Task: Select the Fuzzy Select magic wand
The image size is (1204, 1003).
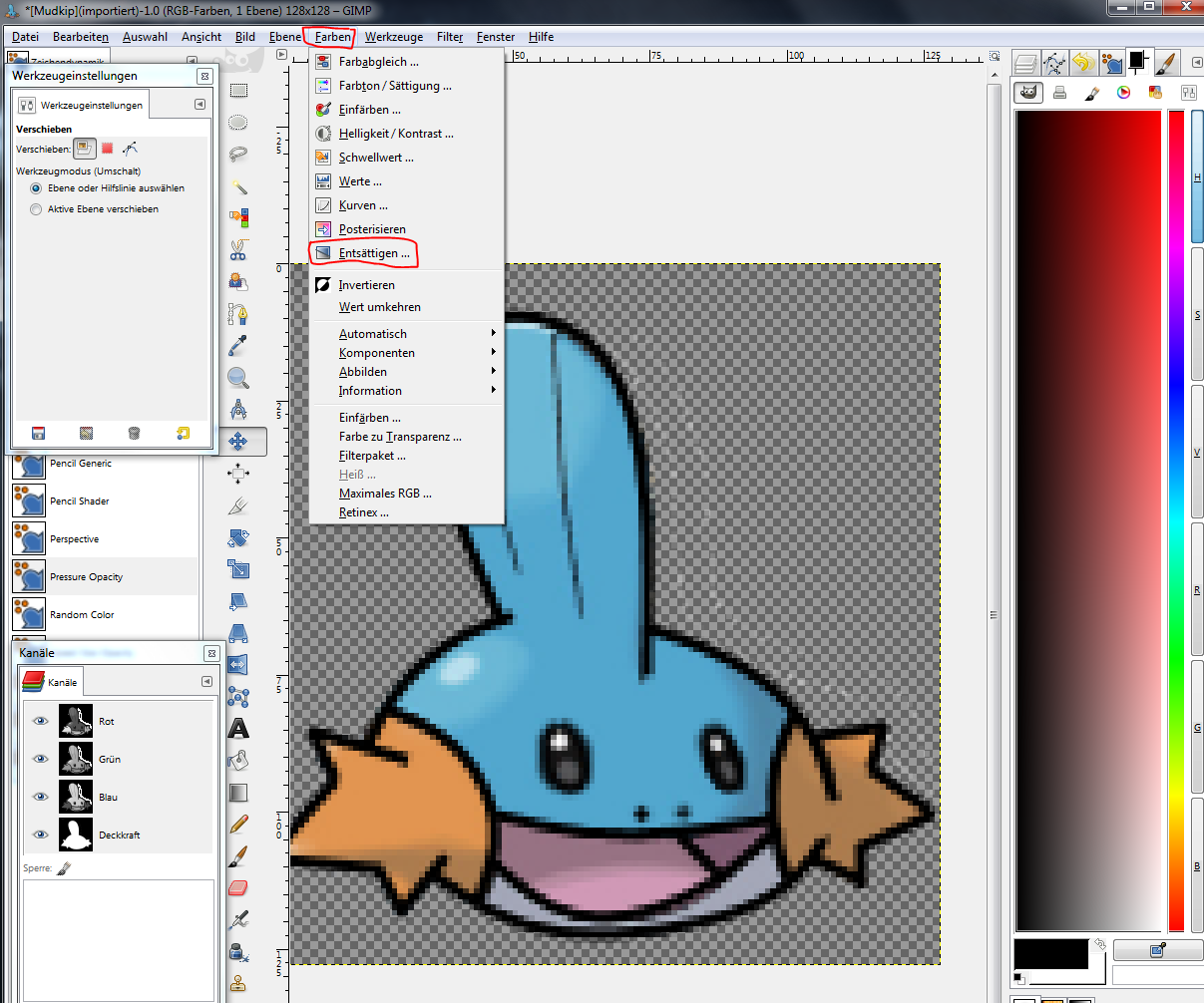Action: coord(238,186)
